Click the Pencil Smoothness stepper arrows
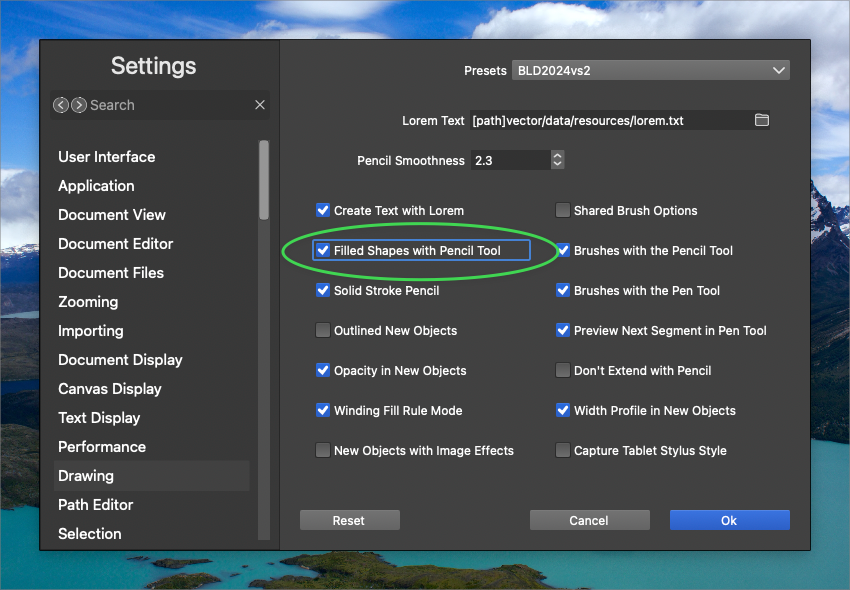This screenshot has width=850, height=590. pos(558,160)
